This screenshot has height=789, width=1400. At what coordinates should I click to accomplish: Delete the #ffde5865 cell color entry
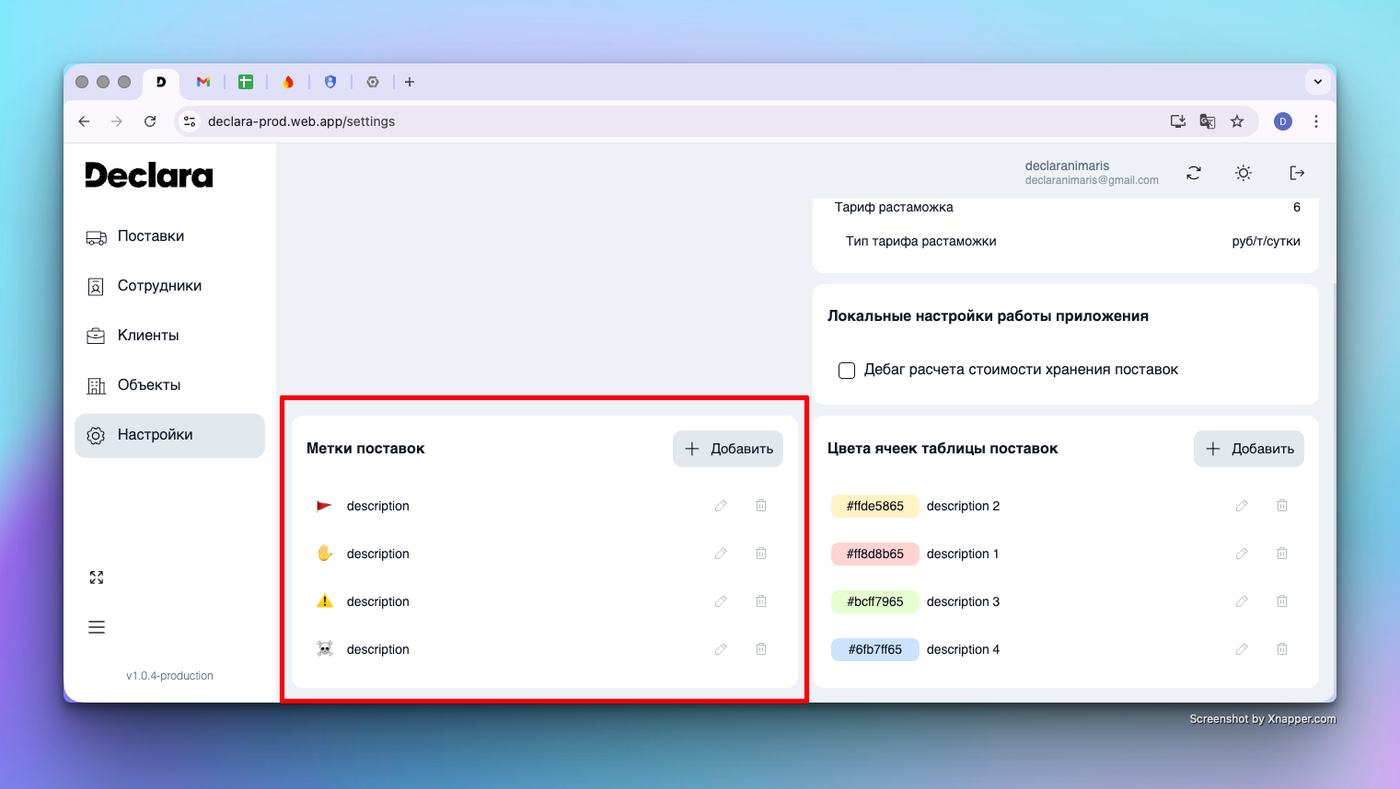[1282, 506]
